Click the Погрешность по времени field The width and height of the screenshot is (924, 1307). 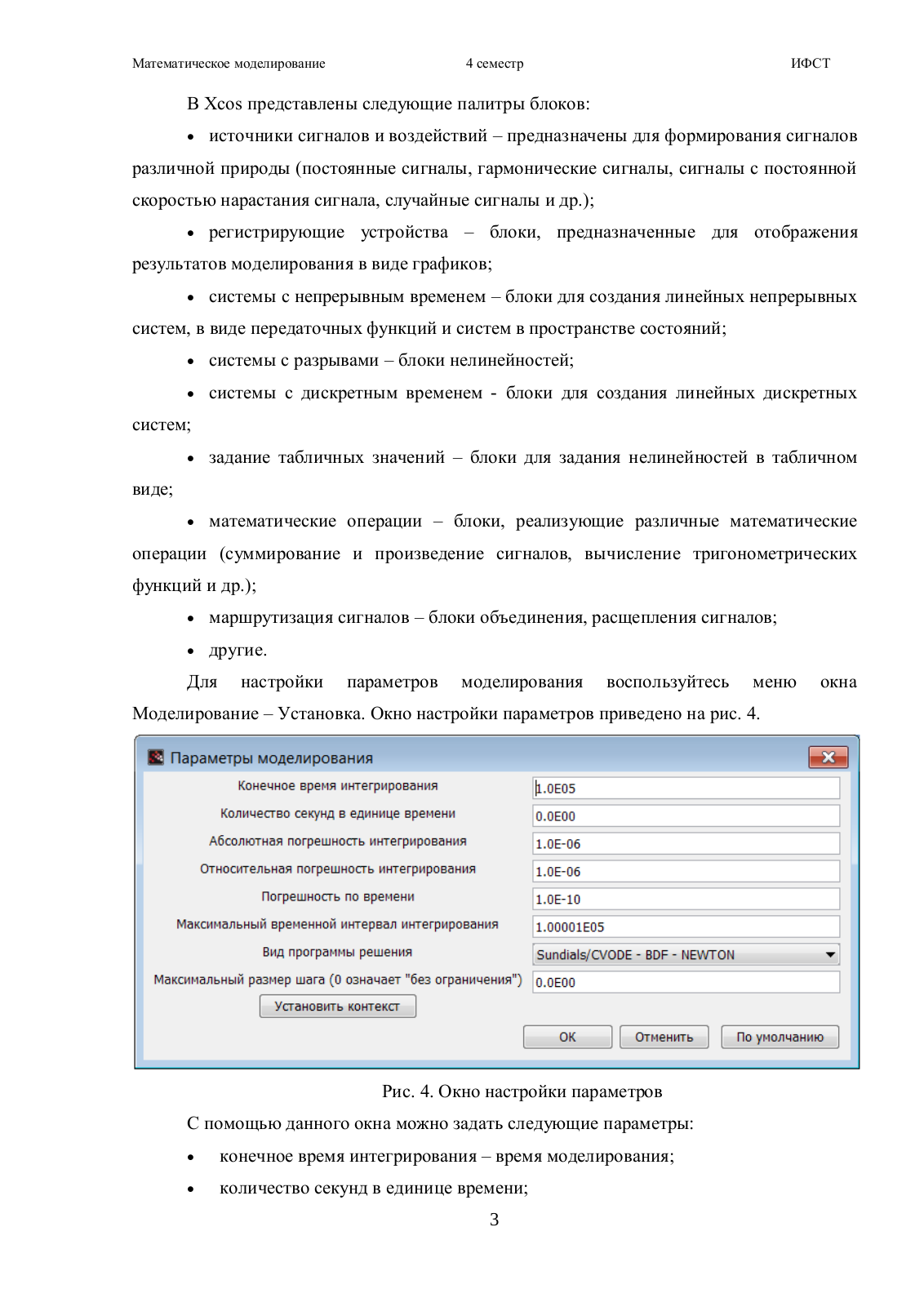(x=686, y=899)
